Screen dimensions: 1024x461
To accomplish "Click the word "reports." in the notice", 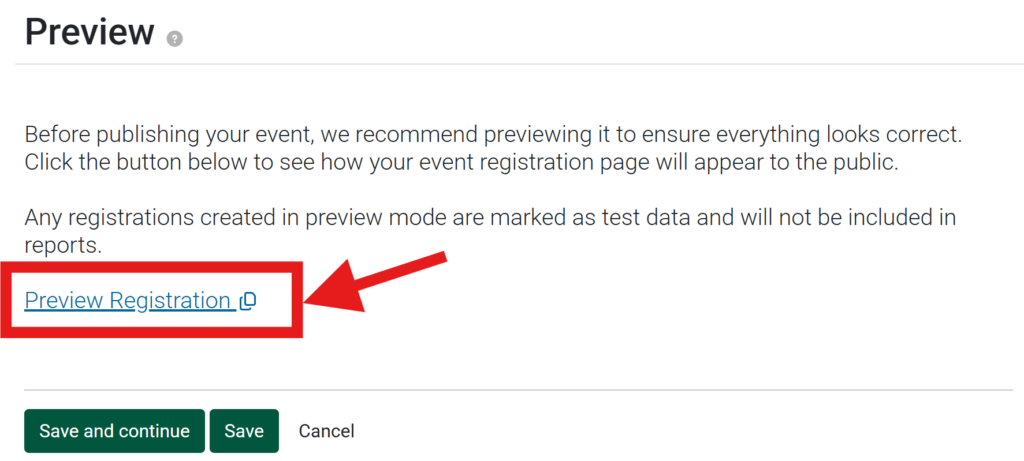I will (62, 244).
